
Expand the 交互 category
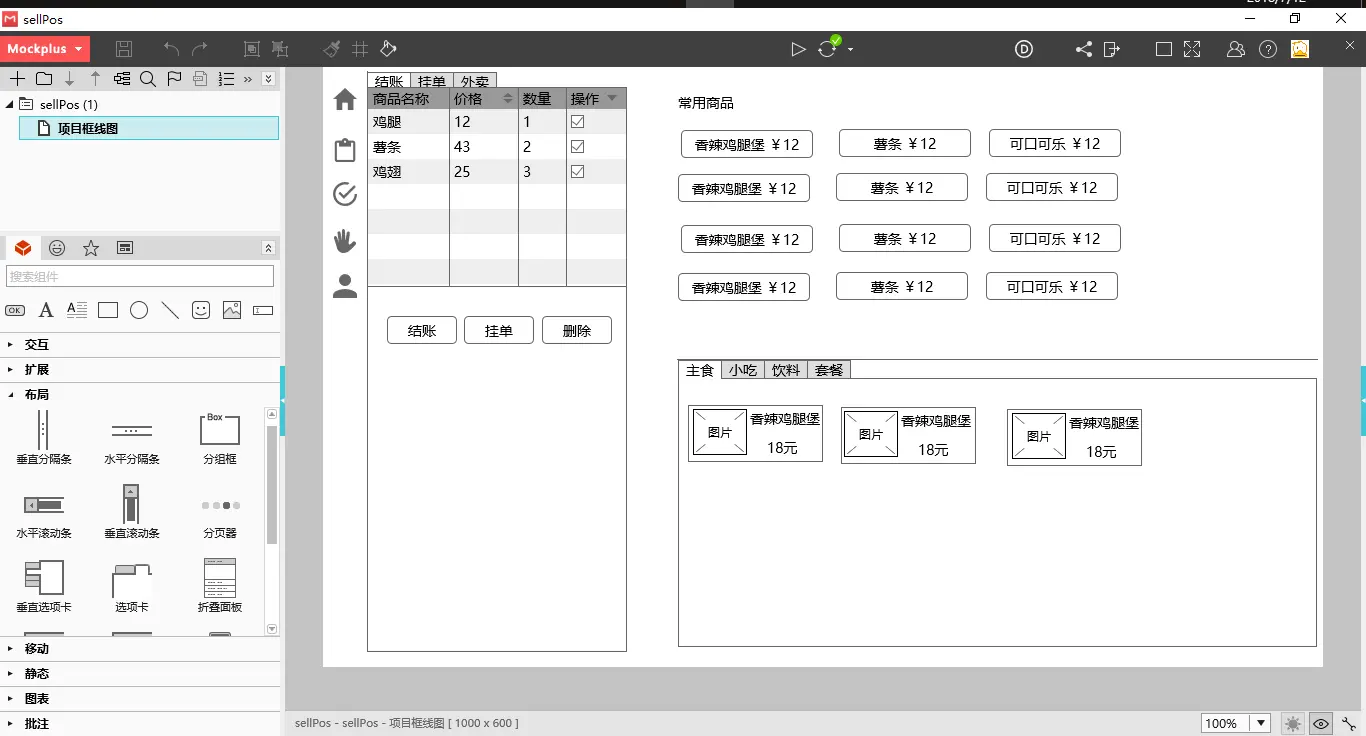(140, 344)
